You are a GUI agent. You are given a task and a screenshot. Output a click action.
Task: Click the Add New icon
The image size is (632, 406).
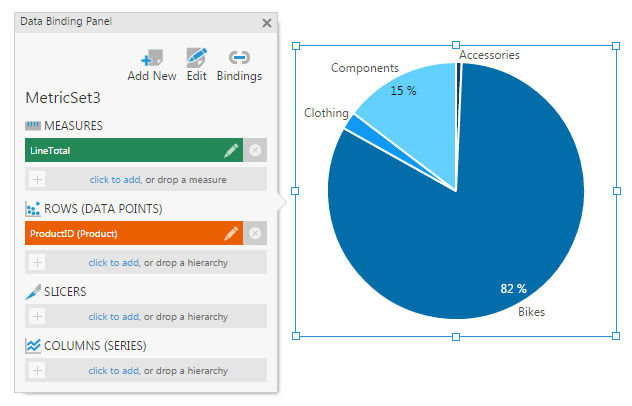152,58
